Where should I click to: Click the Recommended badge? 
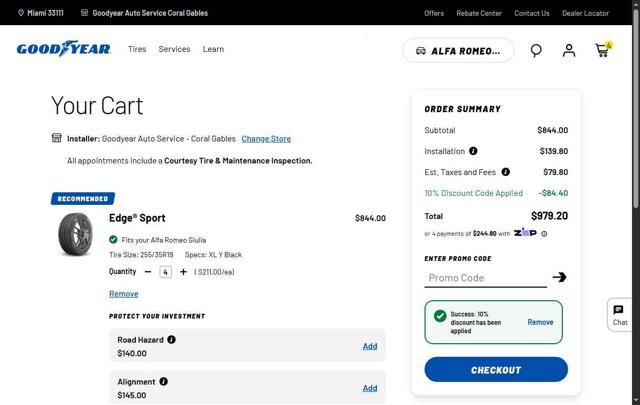tap(83, 198)
